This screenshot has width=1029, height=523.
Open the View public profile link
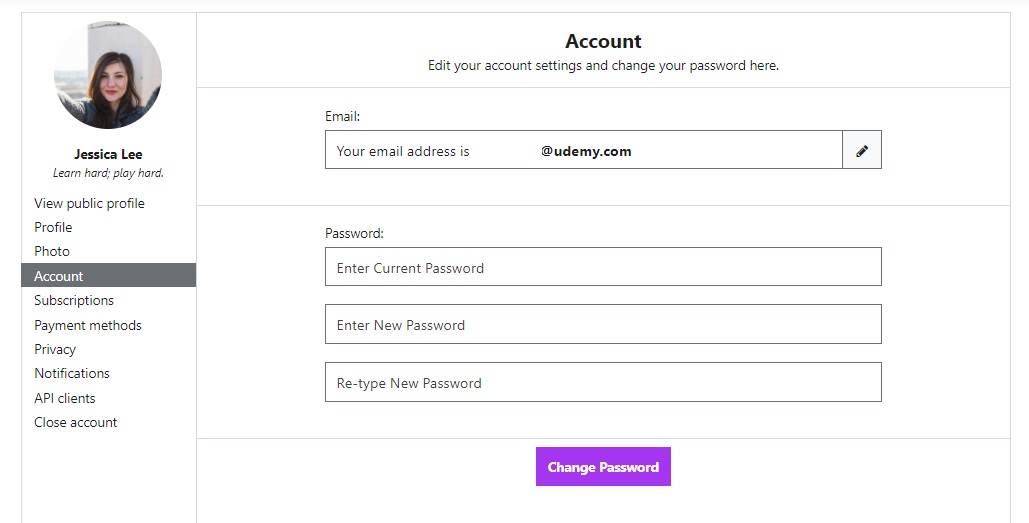coord(89,203)
